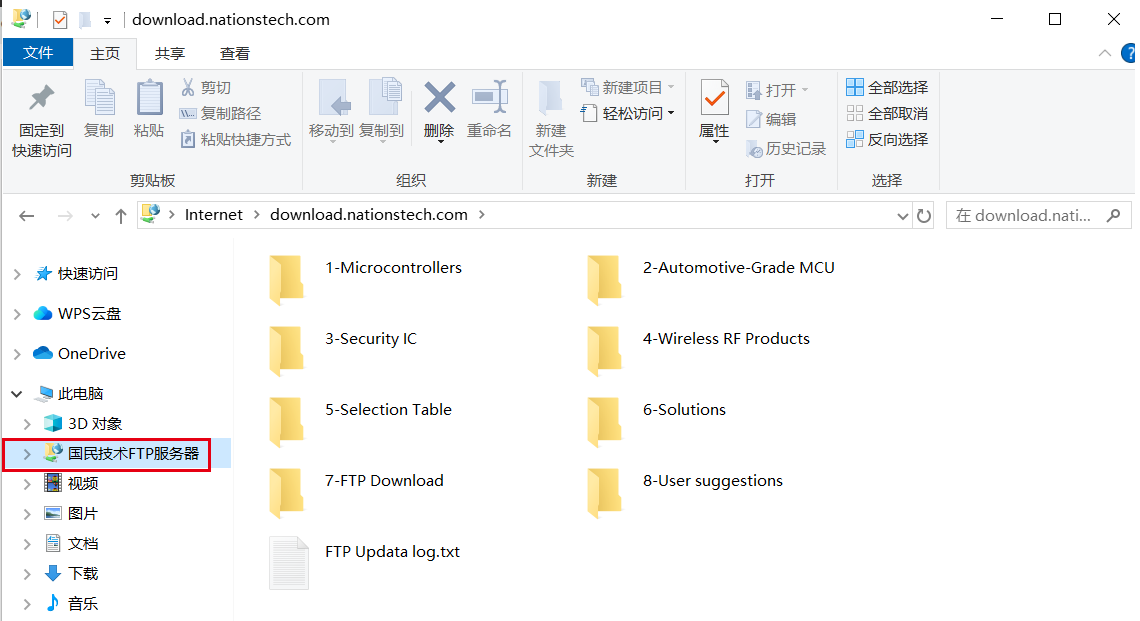Viewport: 1140px width, 621px height.
Task: Pin to Quick Access (固定到快速访问)
Action: coord(41,119)
